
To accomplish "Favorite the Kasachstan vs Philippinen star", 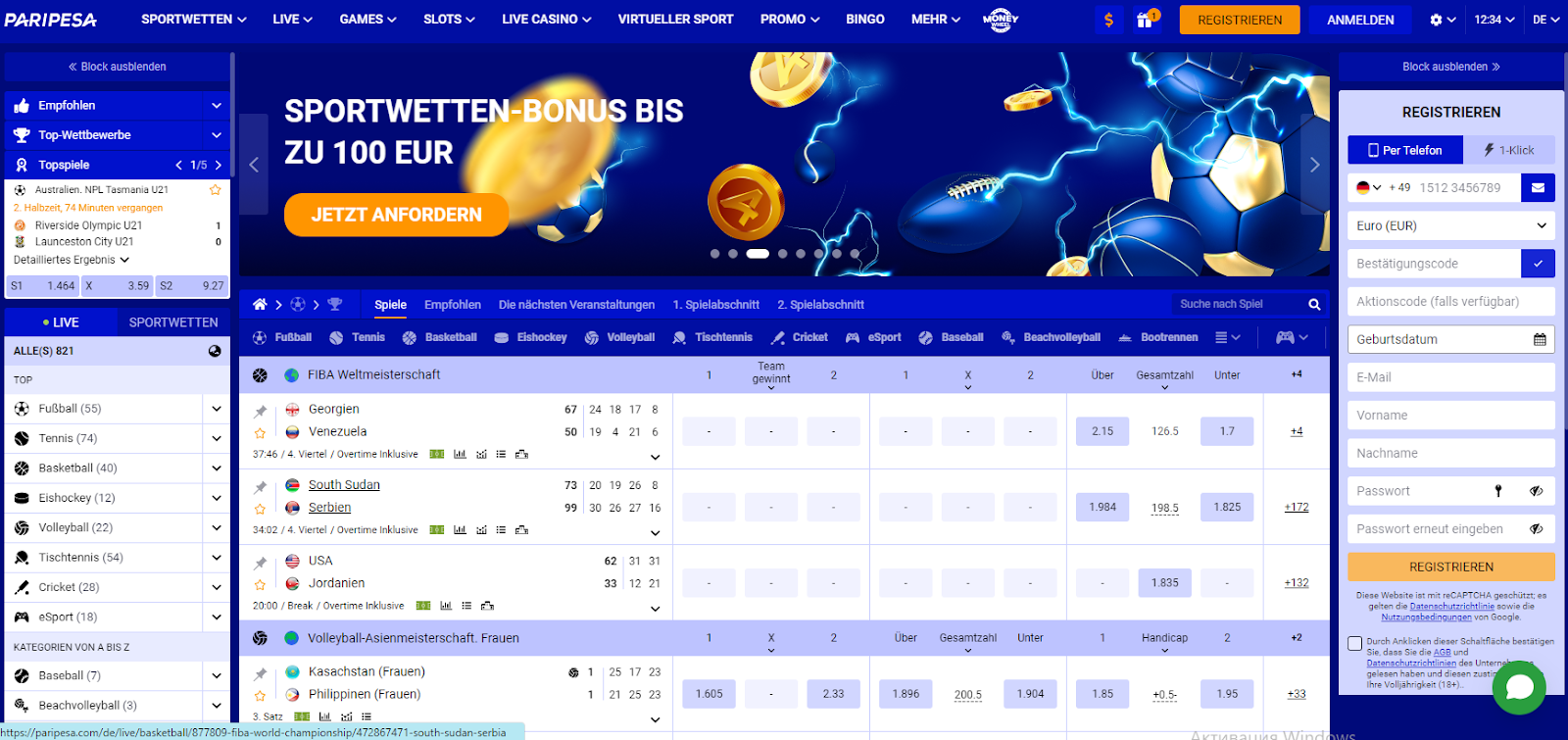I will (260, 696).
